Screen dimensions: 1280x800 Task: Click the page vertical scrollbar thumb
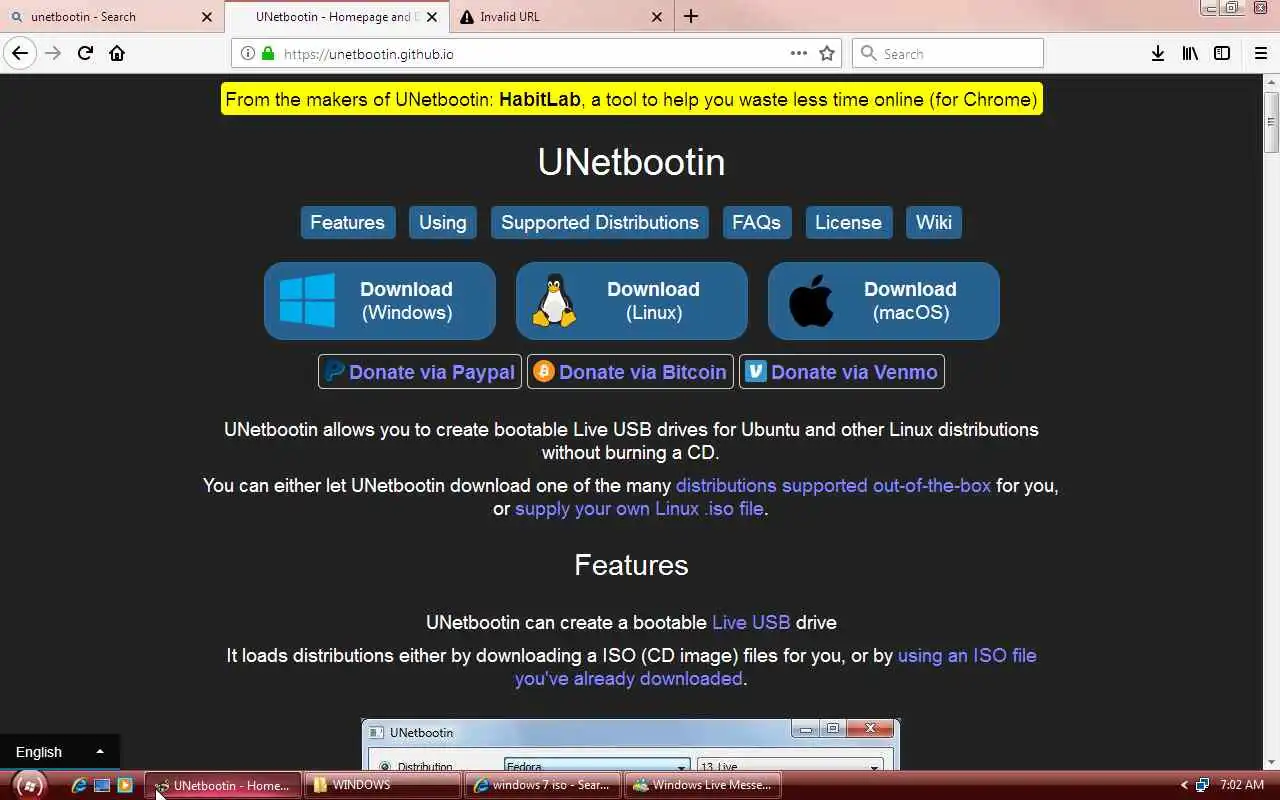tap(1271, 120)
